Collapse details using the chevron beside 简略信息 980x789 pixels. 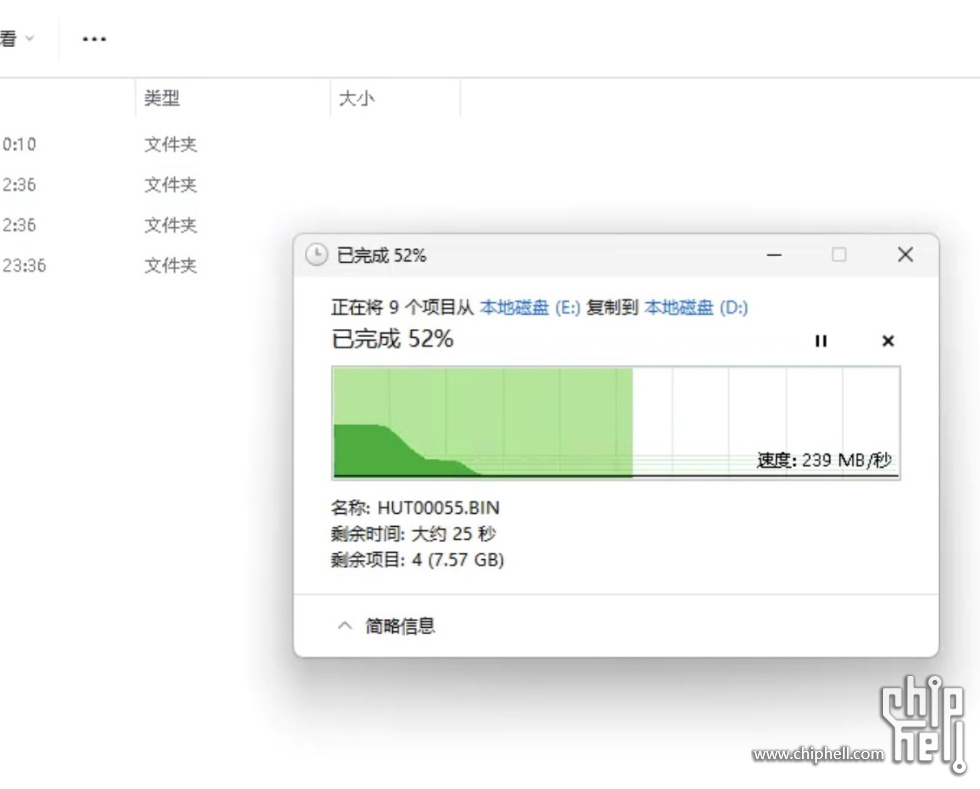point(345,626)
